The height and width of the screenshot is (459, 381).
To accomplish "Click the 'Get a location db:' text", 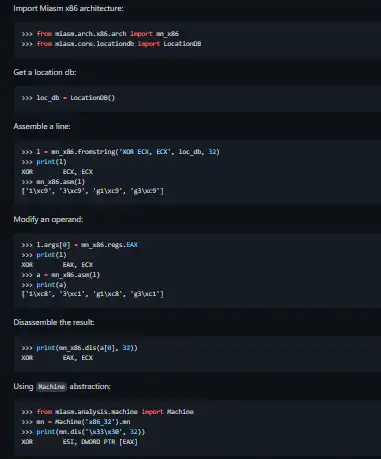I will [x=45, y=72].
